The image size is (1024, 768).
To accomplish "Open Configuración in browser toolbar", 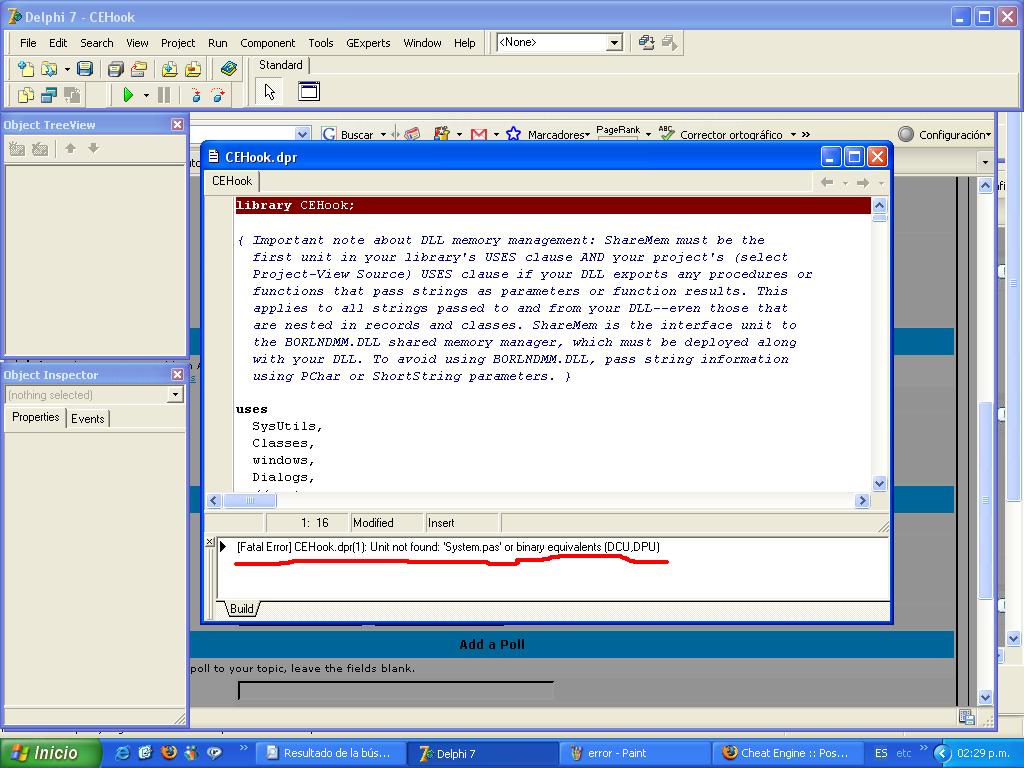I will [944, 135].
